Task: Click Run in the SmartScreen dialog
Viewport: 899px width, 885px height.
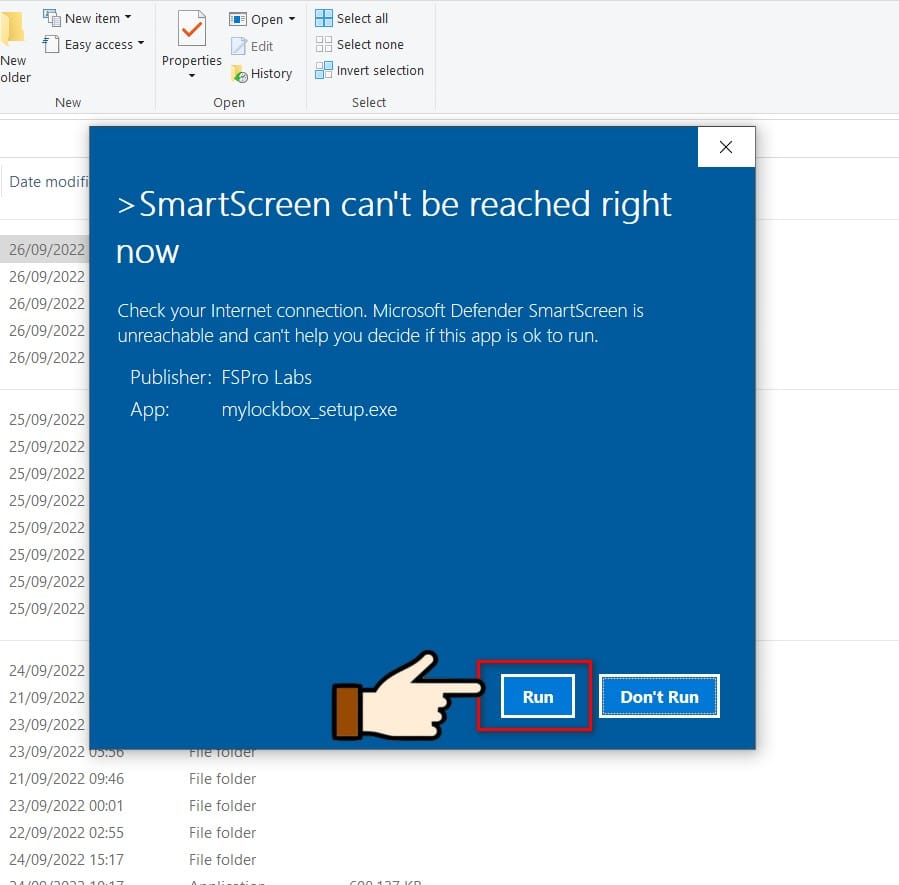Action: point(537,696)
